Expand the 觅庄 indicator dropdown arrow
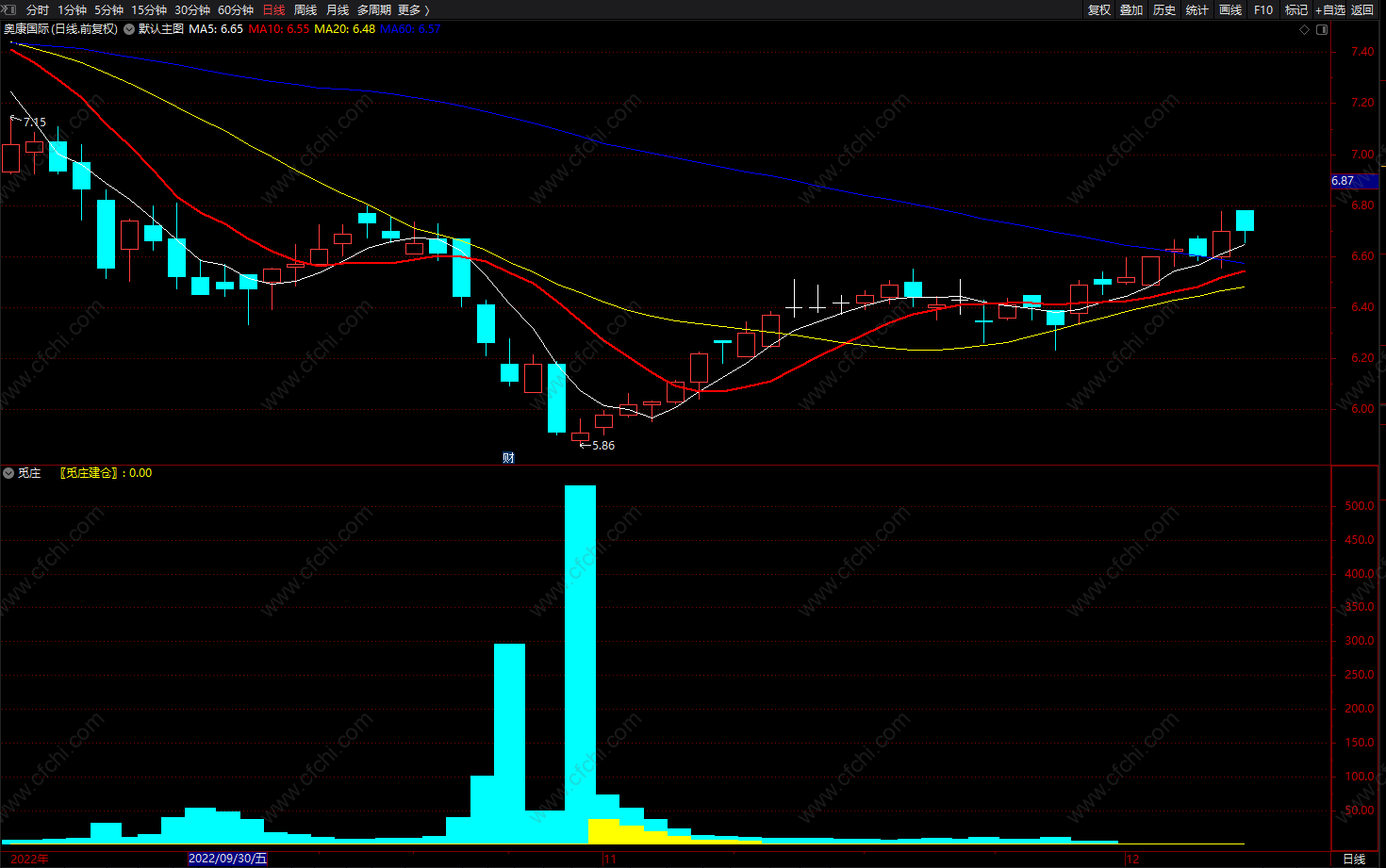 (8, 473)
